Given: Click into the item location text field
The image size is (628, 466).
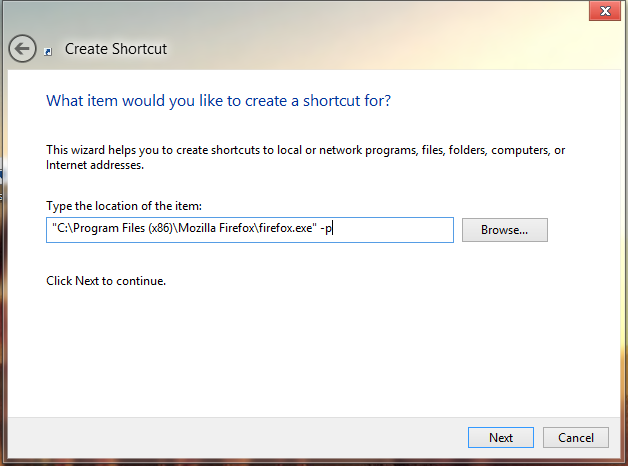Looking at the screenshot, I should point(250,230).
